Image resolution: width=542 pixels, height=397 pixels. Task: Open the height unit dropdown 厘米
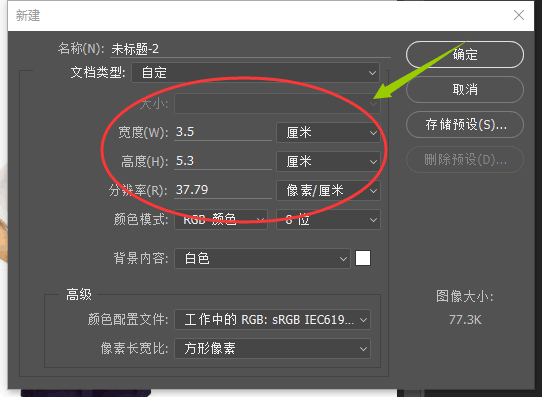pyautogui.click(x=328, y=161)
